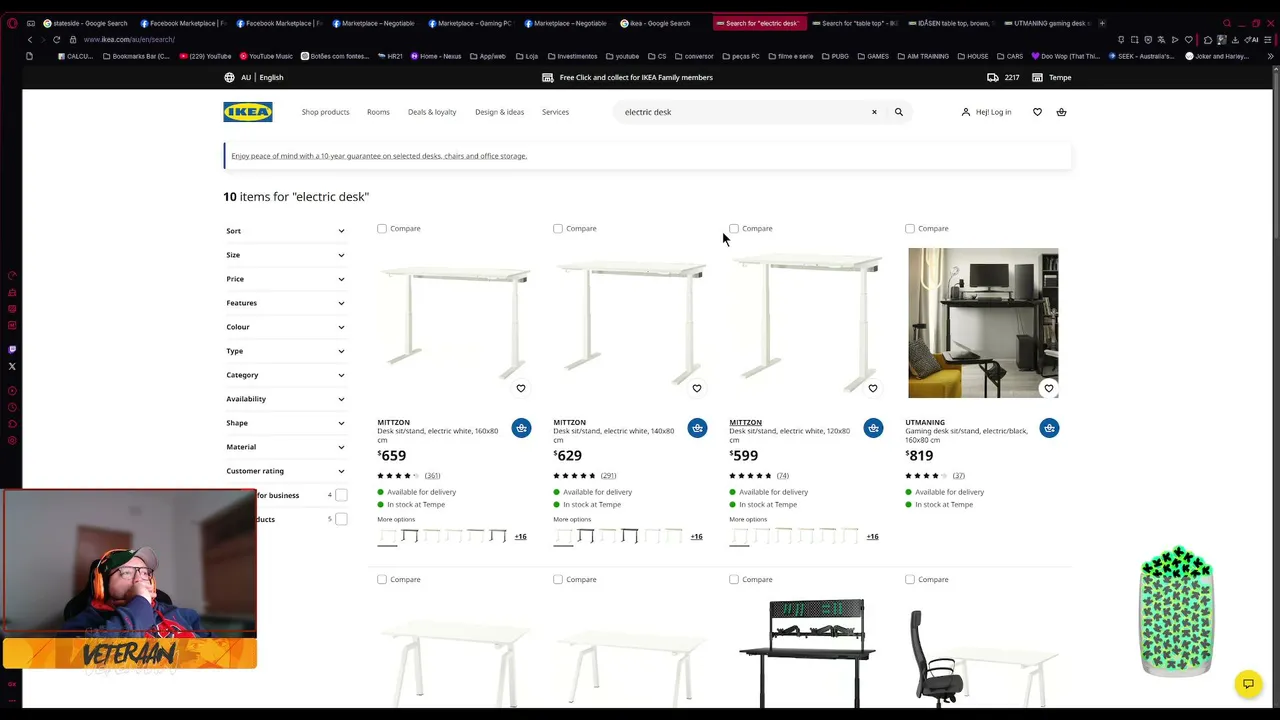Open the Design & ideas menu
The image size is (1280, 720).
[x=500, y=112]
